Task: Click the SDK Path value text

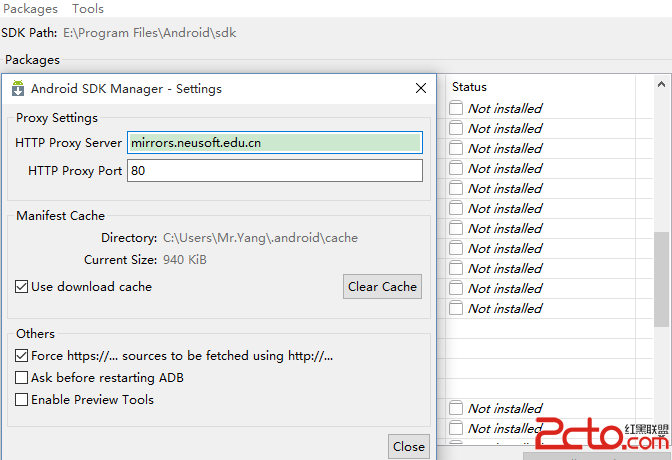Action: pyautogui.click(x=149, y=33)
